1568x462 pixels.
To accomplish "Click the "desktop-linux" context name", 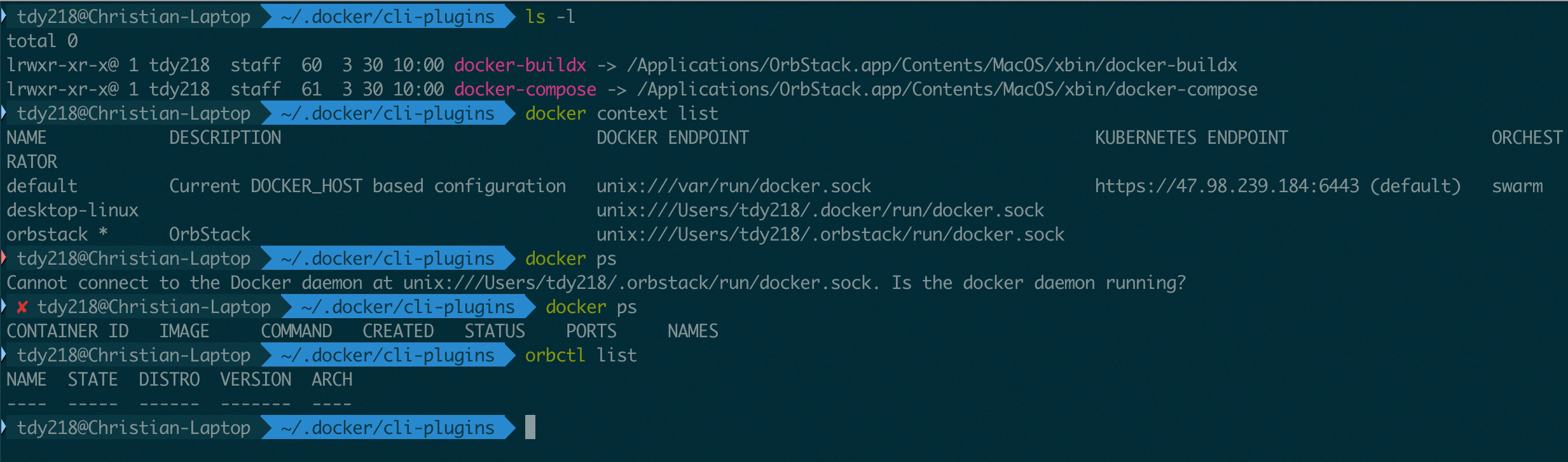I will tap(72, 210).
